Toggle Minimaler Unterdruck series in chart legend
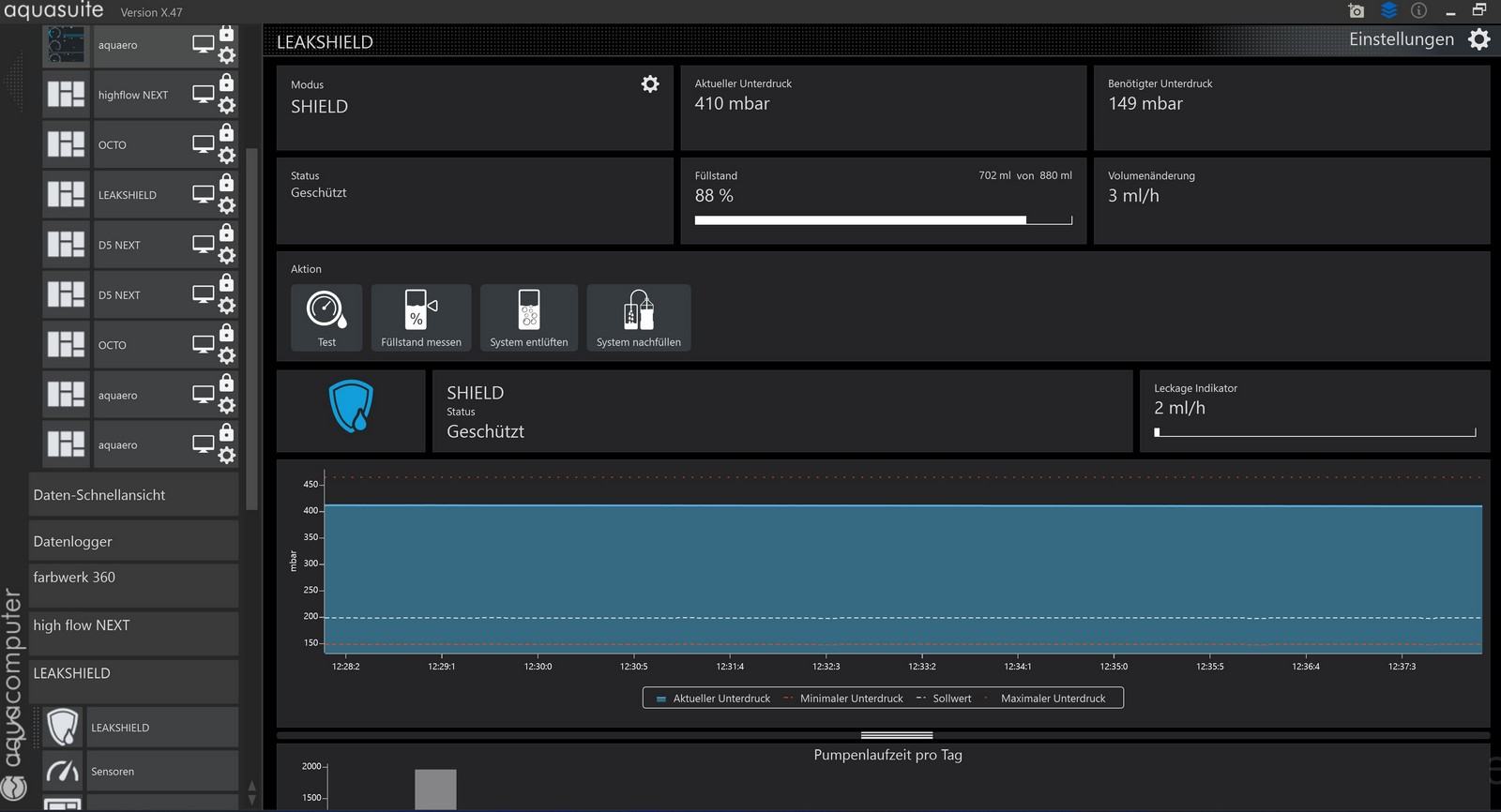Viewport: 1501px width, 812px height. (843, 699)
